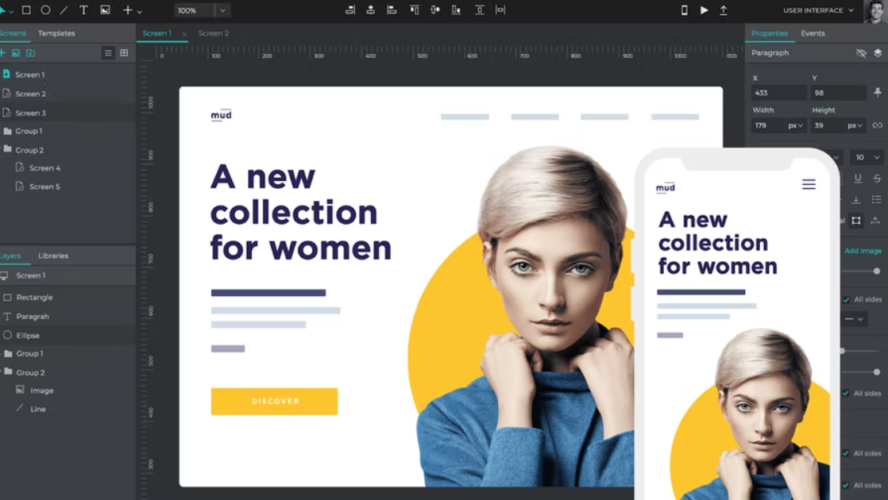
Task: Open the Width unit px dropdown
Action: point(795,126)
